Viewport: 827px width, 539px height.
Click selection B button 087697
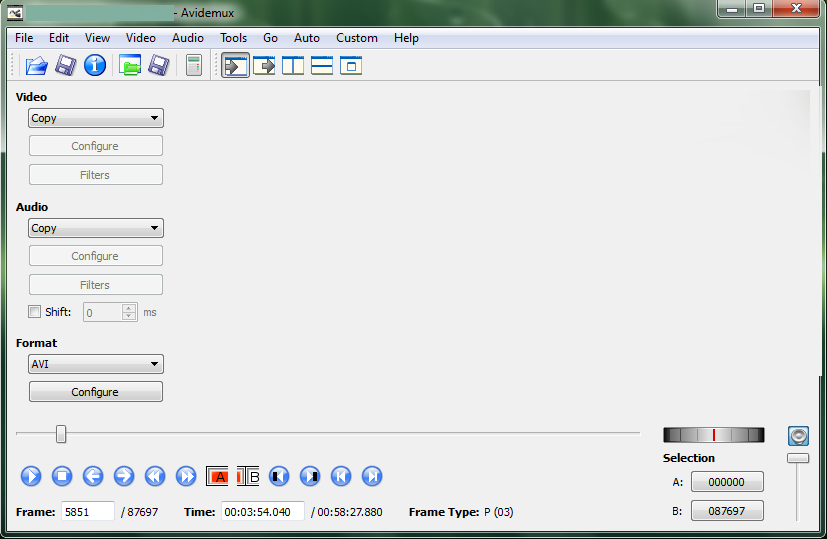pos(727,511)
